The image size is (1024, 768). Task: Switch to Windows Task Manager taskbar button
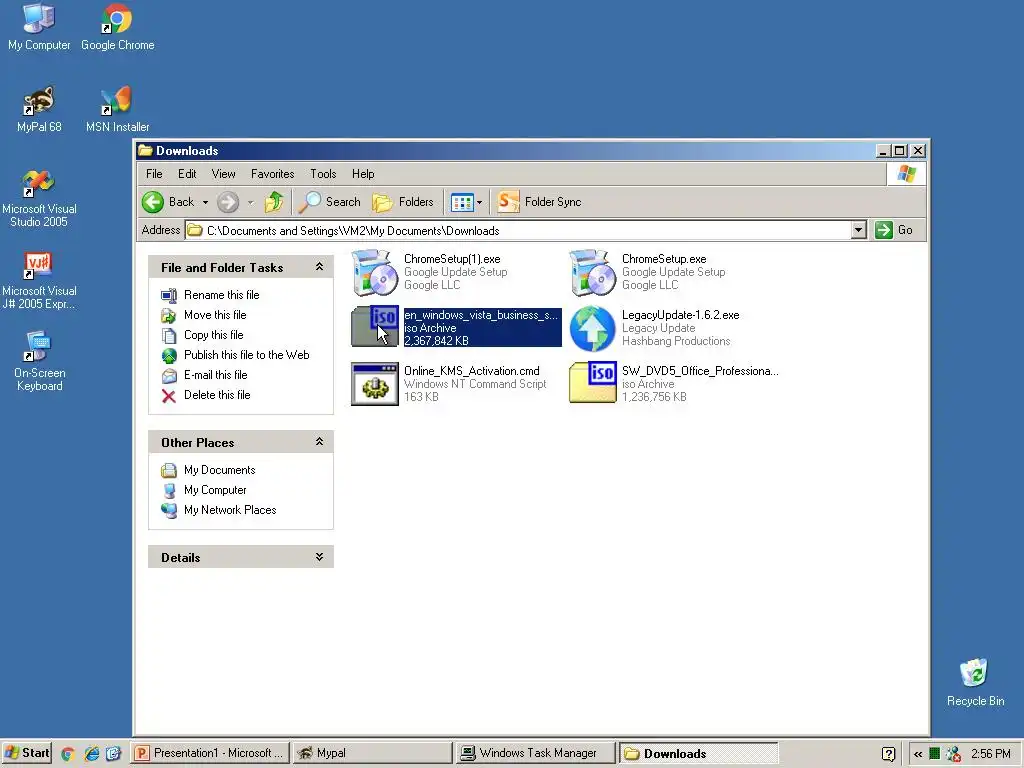tap(536, 754)
